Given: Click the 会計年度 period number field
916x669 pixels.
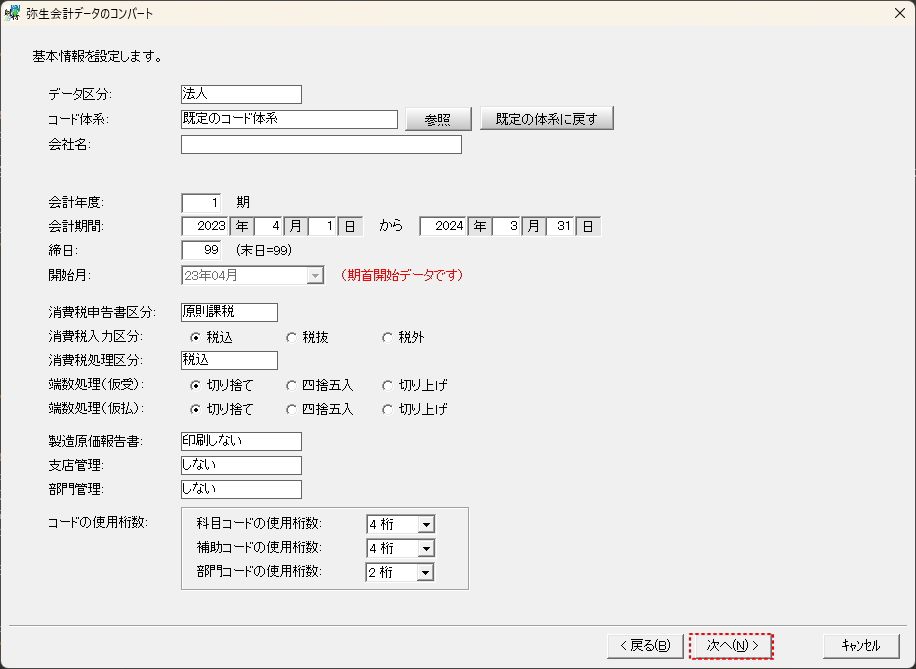Looking at the screenshot, I should pos(202,203).
